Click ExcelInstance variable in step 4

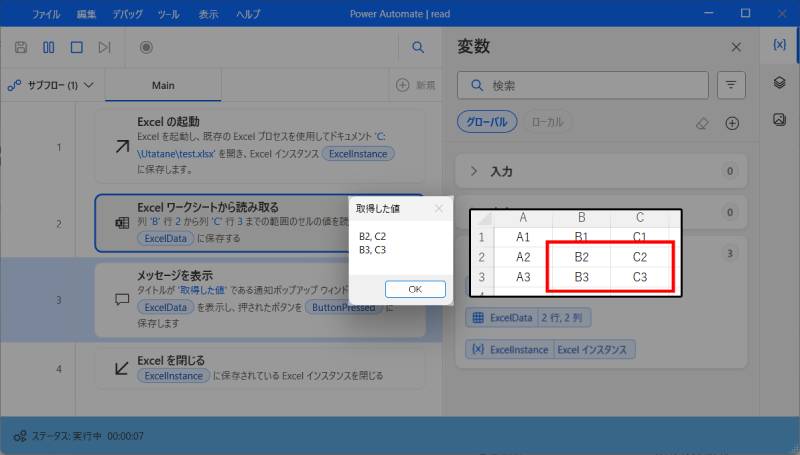[173, 376]
